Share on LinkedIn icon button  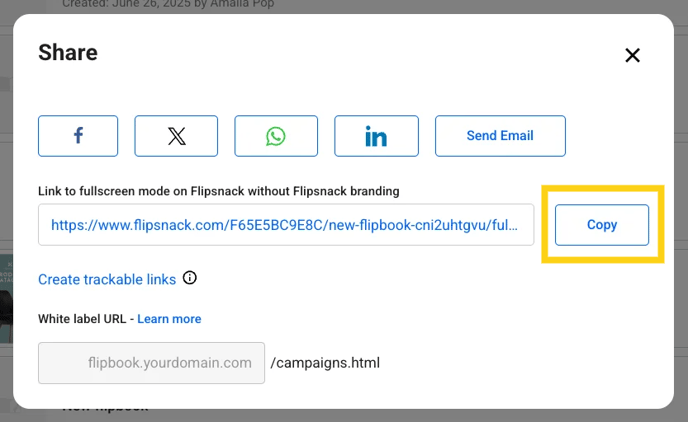coord(376,136)
